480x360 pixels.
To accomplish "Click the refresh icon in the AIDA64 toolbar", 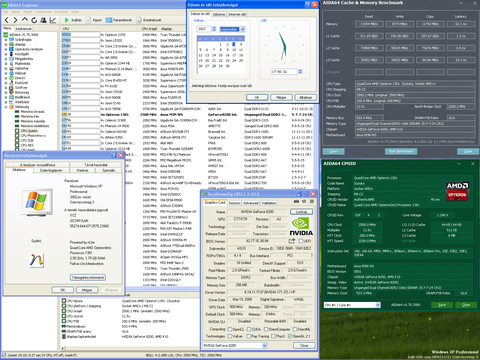I will click(x=34, y=20).
